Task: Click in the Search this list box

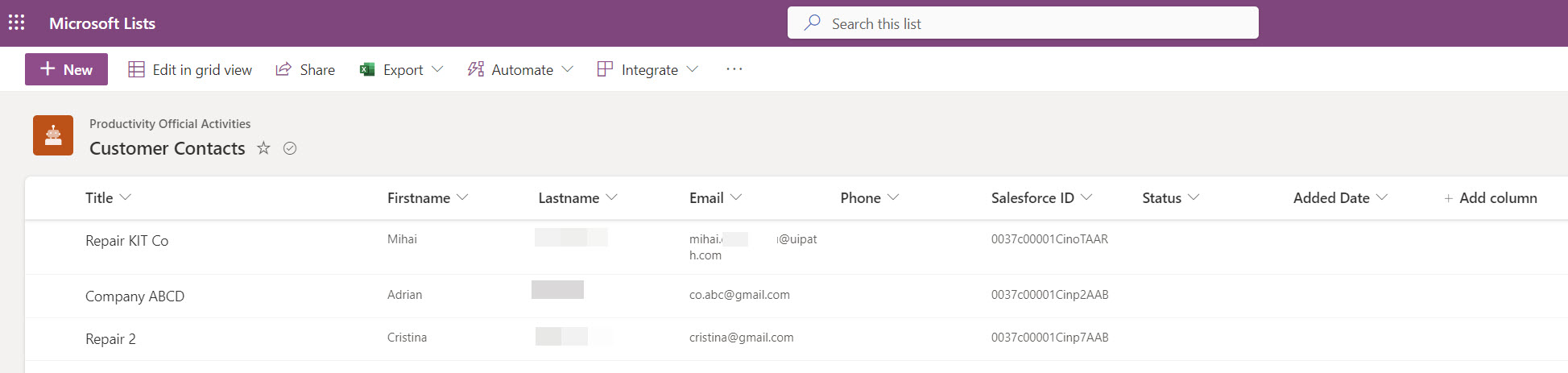Action: pos(1023,23)
